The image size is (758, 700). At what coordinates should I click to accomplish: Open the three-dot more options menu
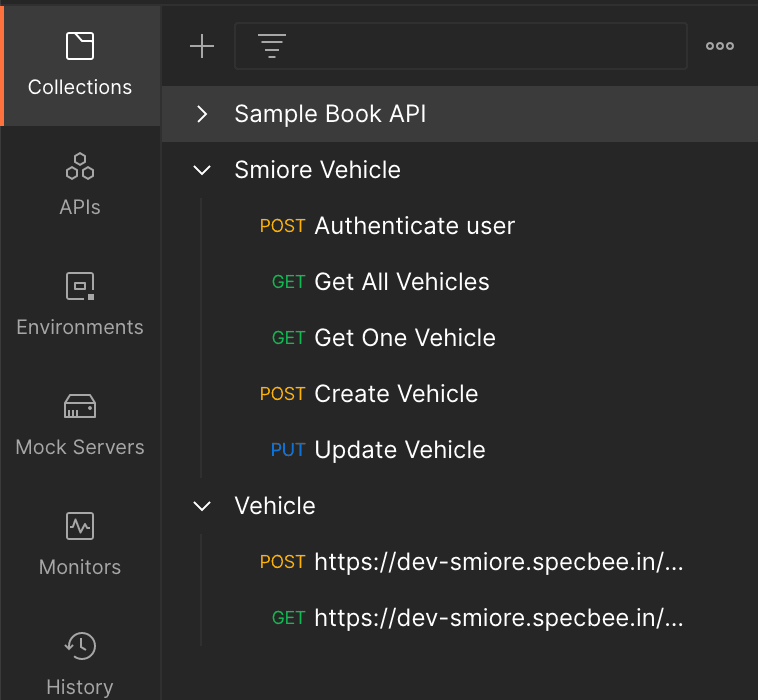(x=720, y=46)
